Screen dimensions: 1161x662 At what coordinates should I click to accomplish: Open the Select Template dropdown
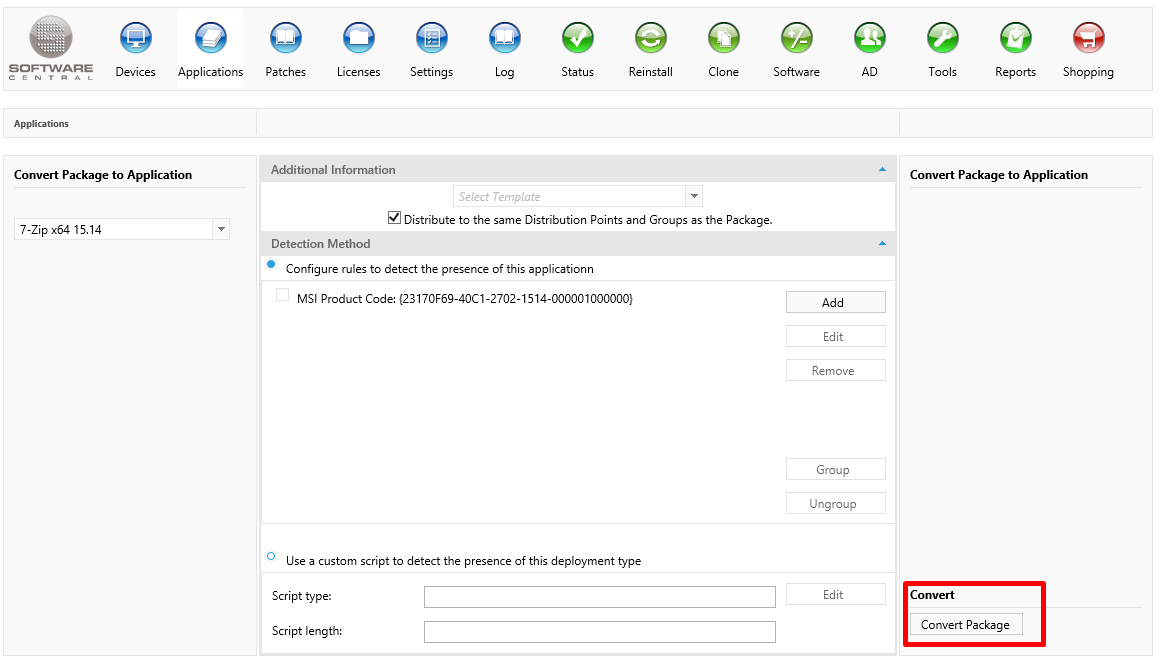(x=694, y=197)
